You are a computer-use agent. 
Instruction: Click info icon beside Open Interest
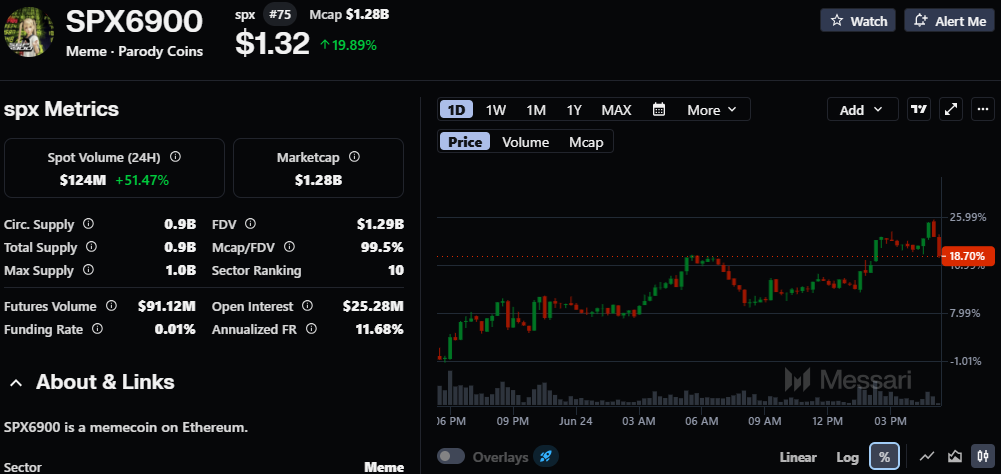pyautogui.click(x=308, y=306)
